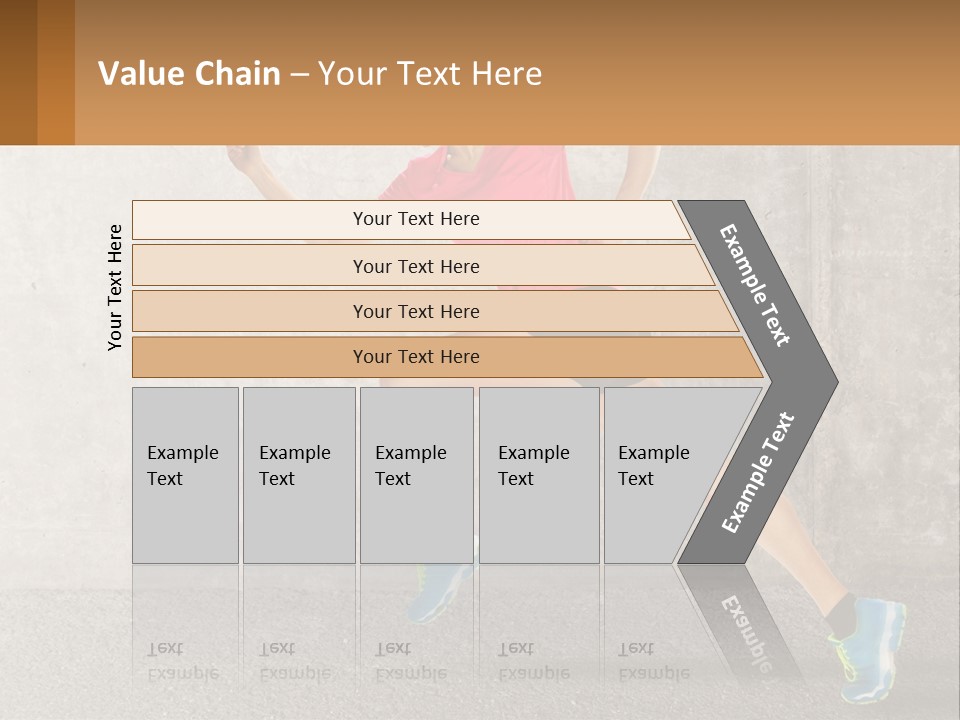960x720 pixels.
Task: Select the third gray 'Example Text' box
Action: click(417, 475)
